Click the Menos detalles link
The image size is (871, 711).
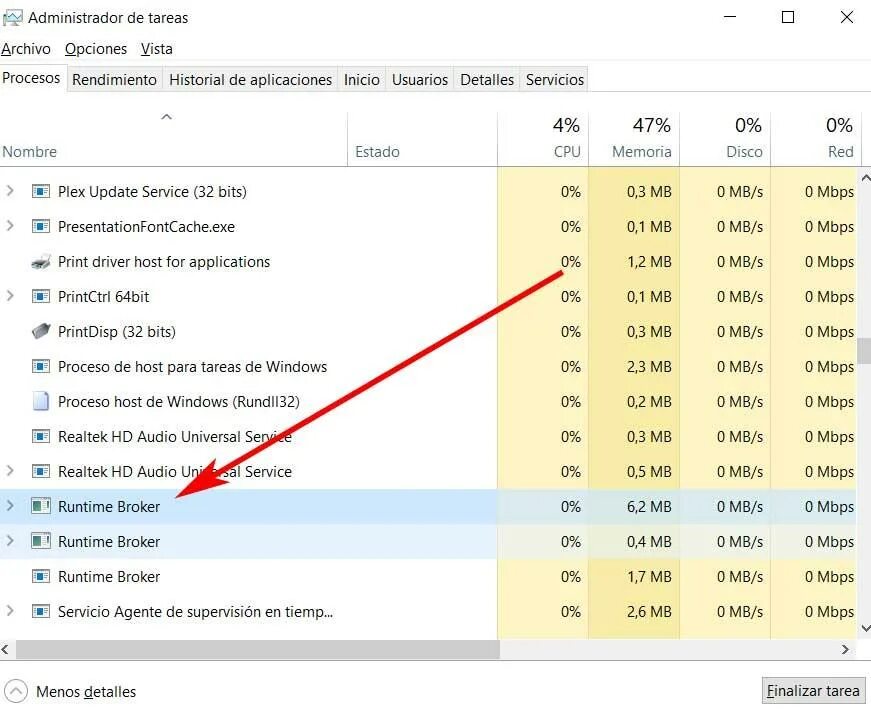tap(86, 692)
